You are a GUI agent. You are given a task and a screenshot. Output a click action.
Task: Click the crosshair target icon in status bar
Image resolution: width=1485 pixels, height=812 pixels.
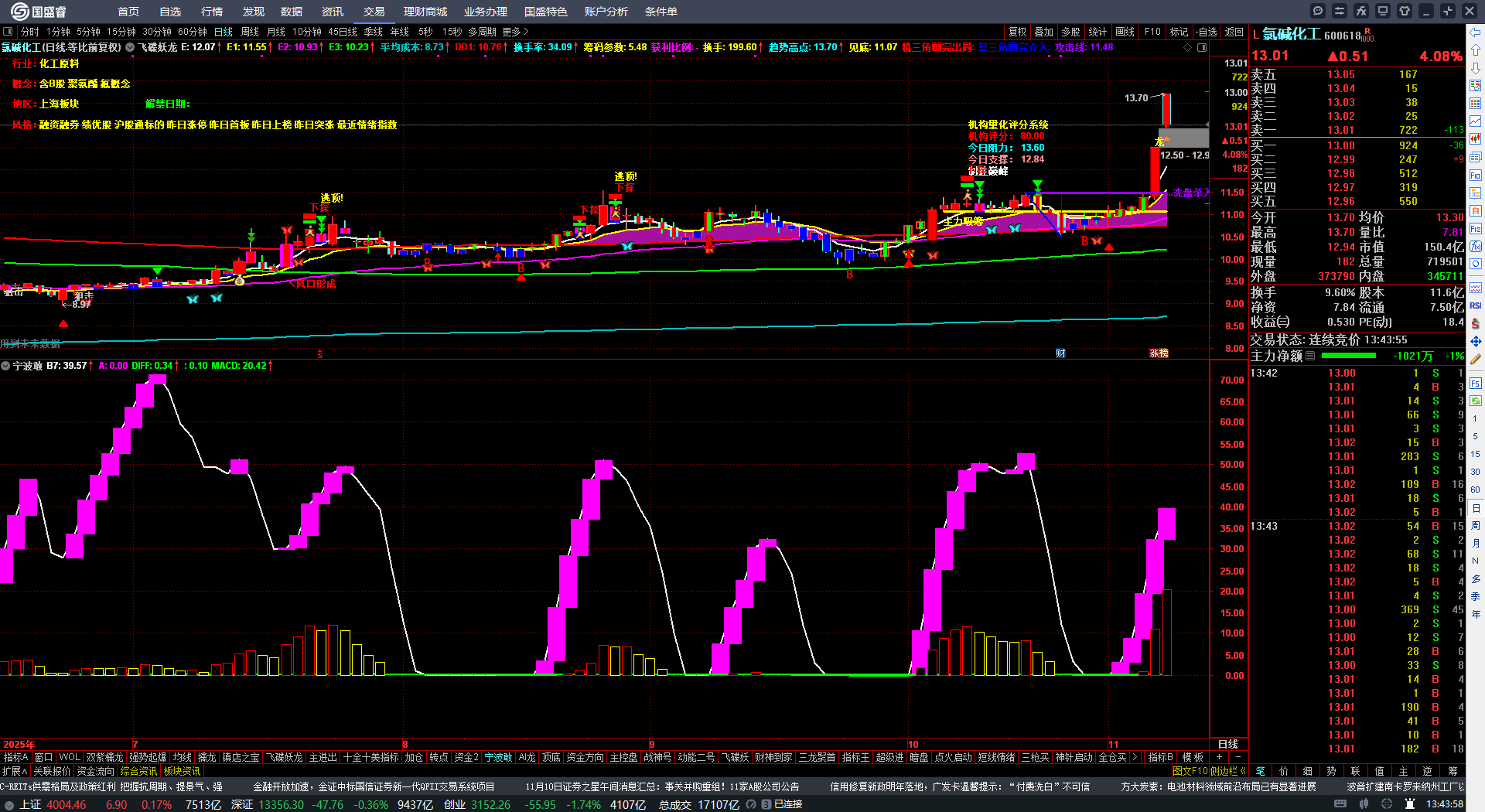click(x=1388, y=804)
